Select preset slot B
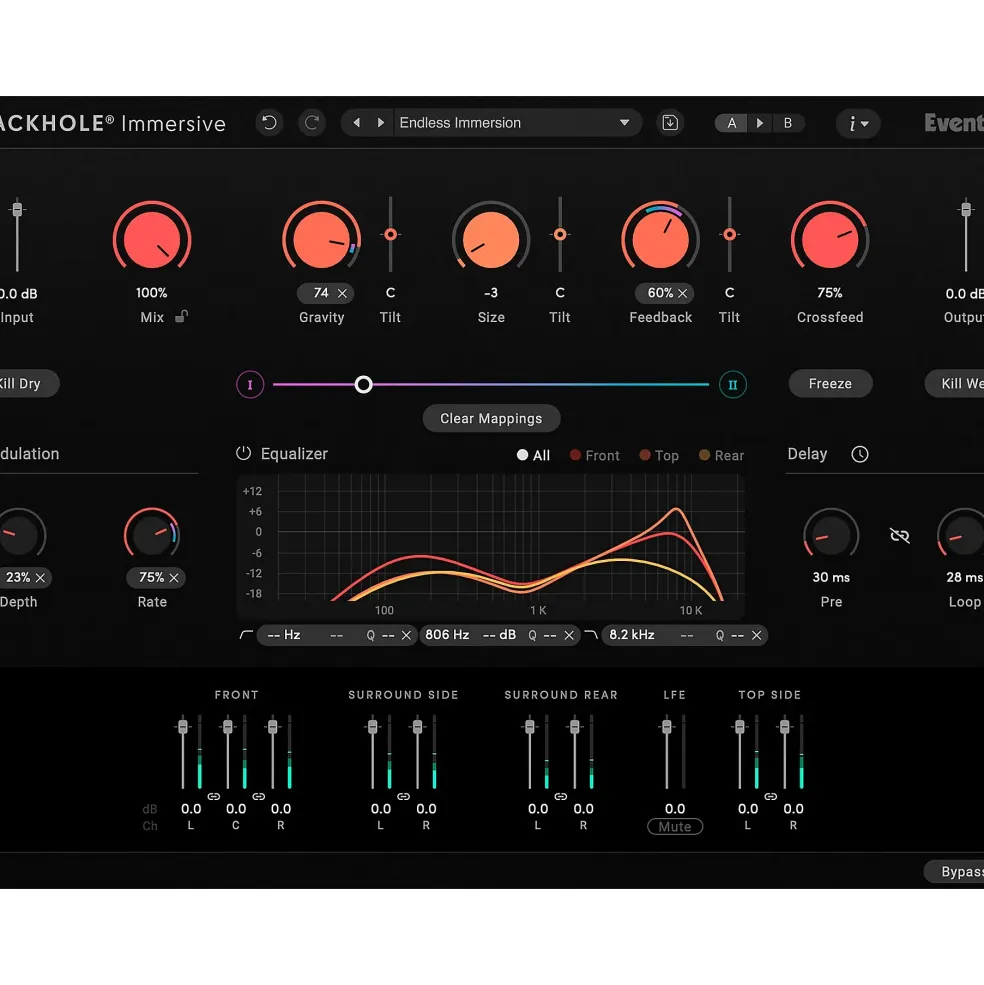This screenshot has height=985, width=984. 787,123
